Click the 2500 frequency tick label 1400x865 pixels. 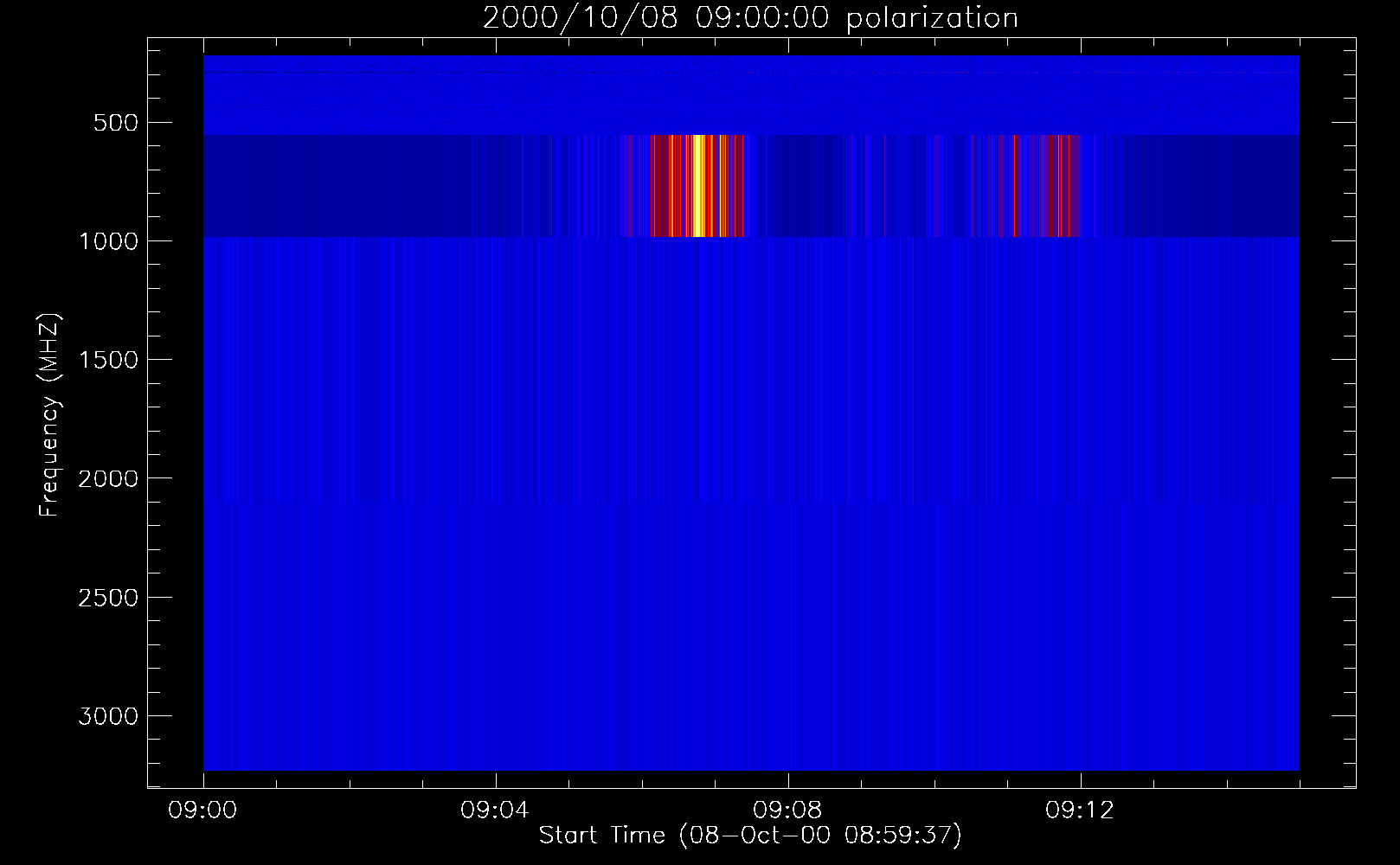click(108, 598)
